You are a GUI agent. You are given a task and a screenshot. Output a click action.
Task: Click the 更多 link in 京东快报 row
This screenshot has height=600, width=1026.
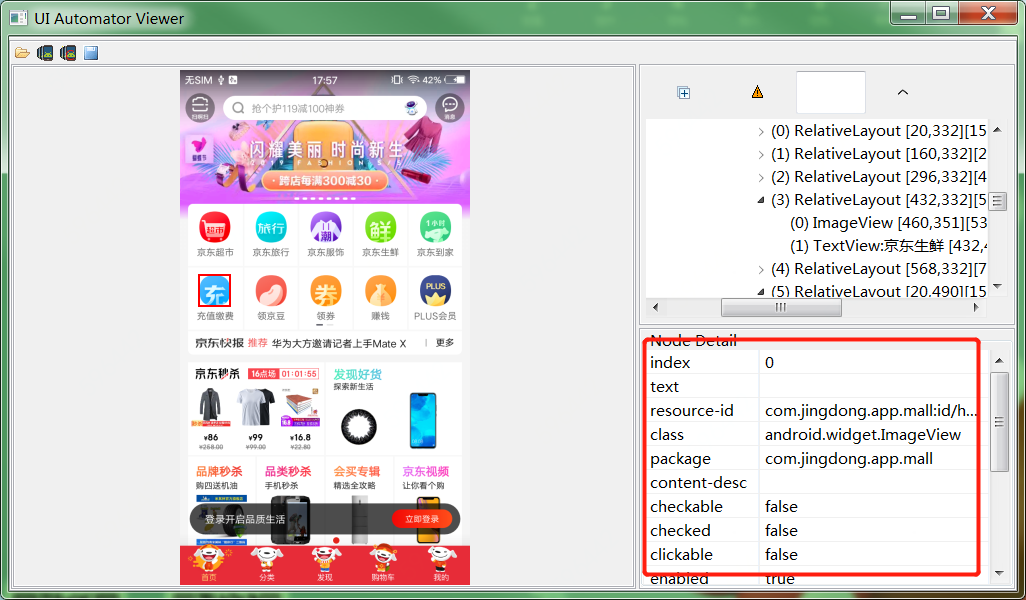[x=445, y=343]
